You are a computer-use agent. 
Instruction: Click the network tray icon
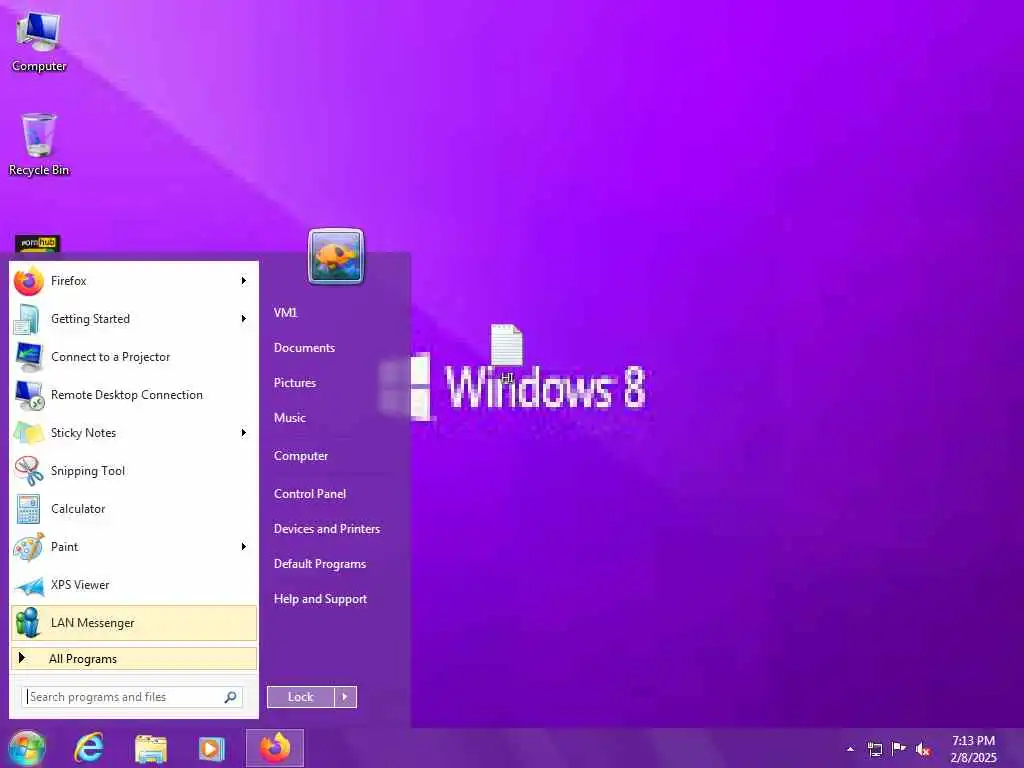click(874, 749)
